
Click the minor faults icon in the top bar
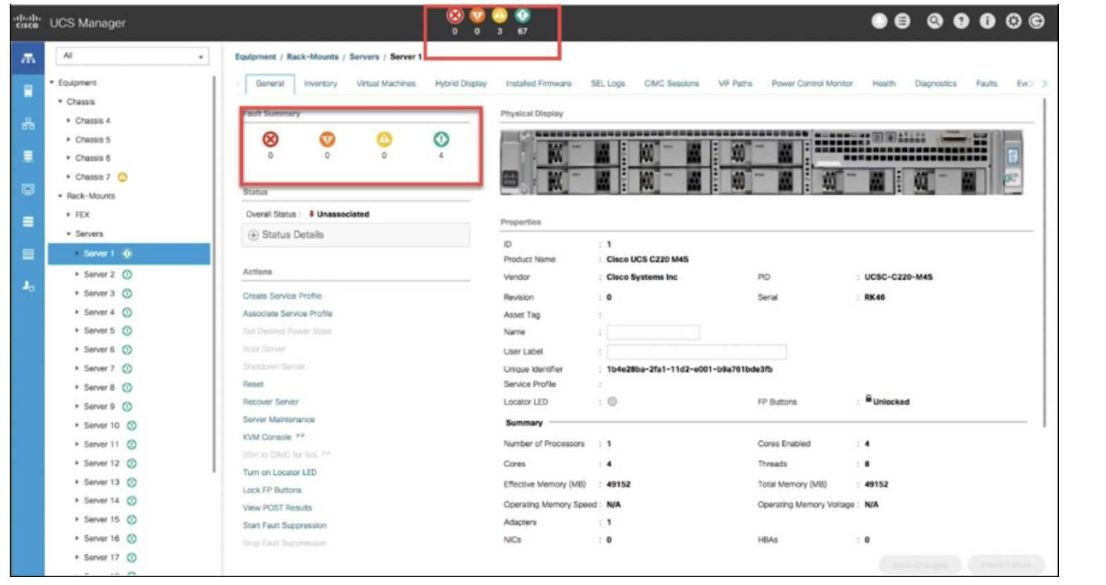(499, 15)
